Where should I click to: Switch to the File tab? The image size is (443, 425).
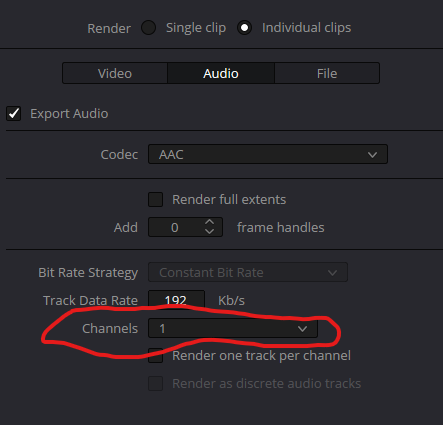[327, 73]
